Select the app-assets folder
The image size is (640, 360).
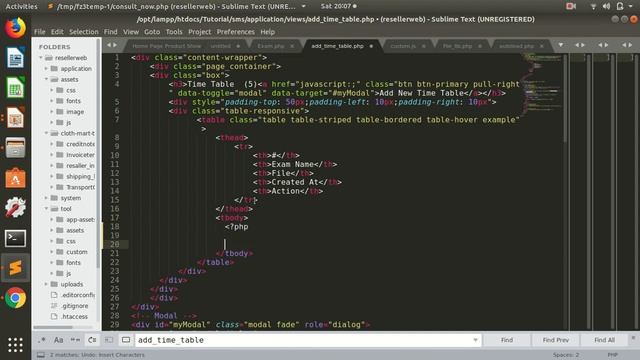[x=80, y=220]
